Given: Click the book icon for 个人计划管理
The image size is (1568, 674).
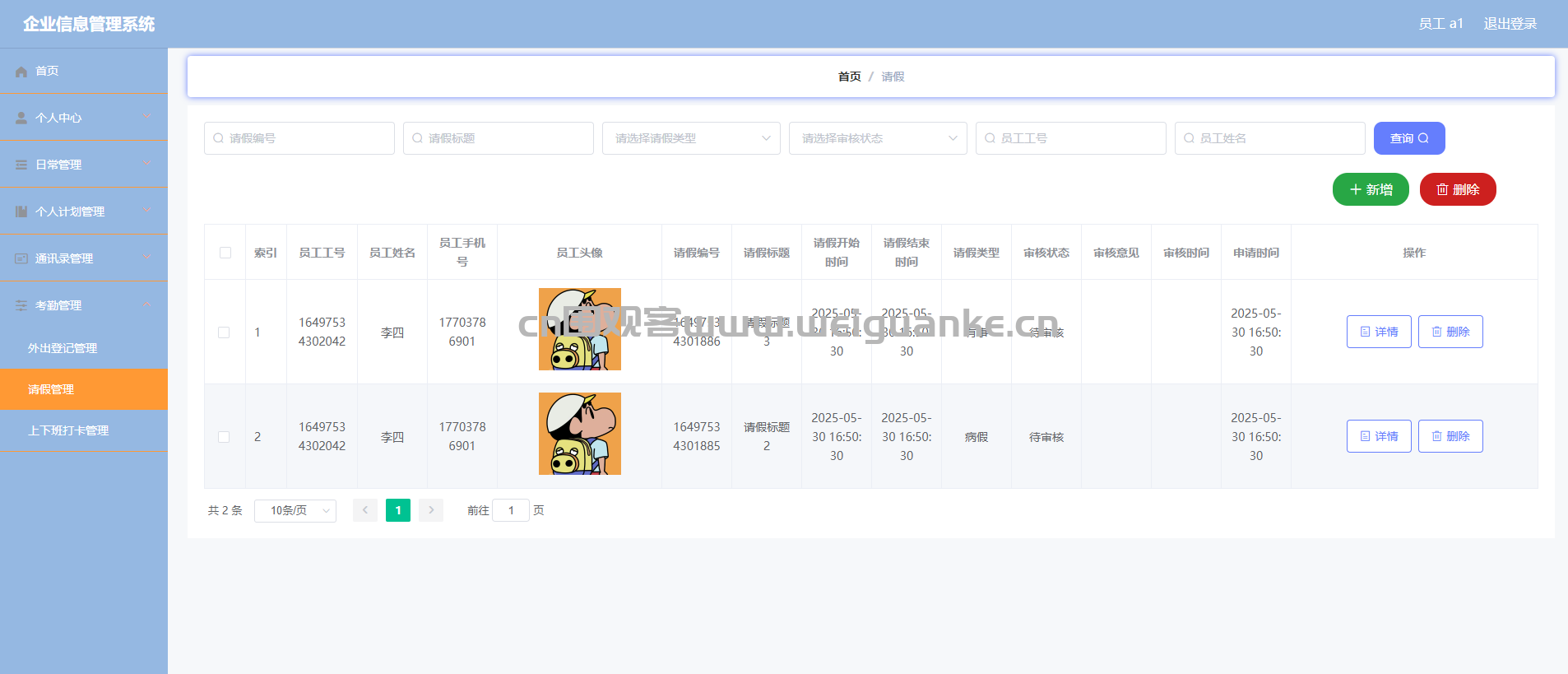Looking at the screenshot, I should [x=21, y=212].
